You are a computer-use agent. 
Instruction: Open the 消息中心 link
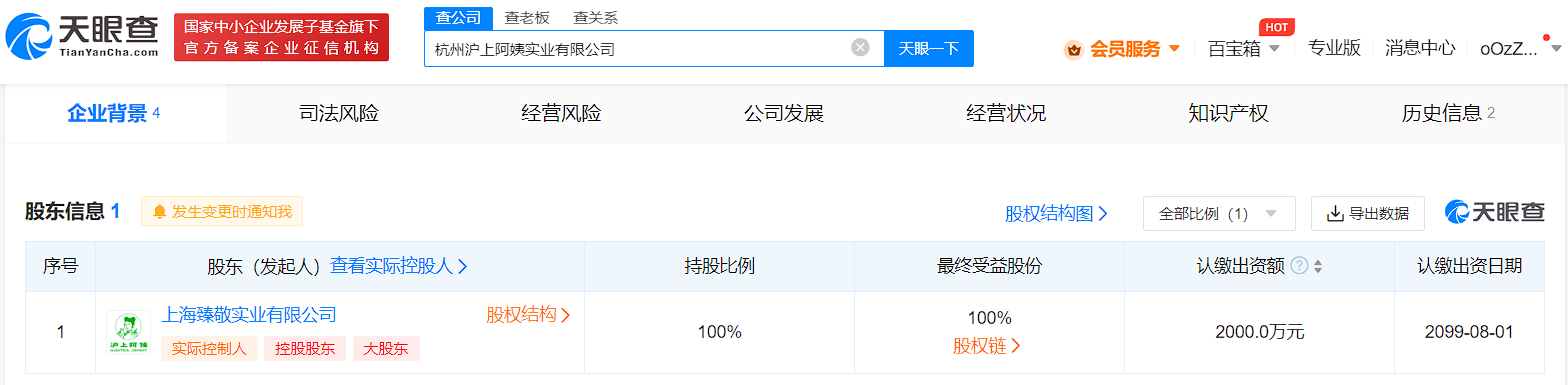[x=1420, y=47]
